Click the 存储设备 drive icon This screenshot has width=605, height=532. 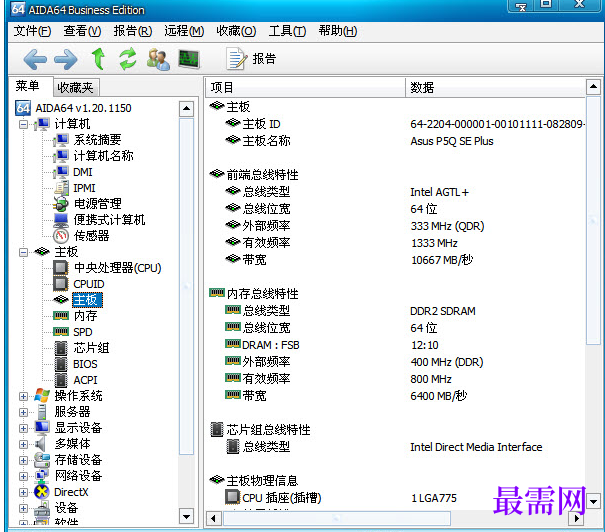[42, 460]
